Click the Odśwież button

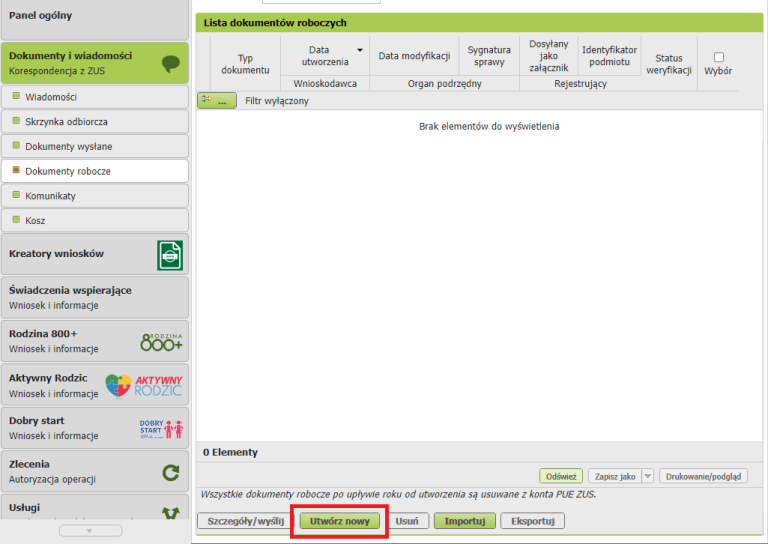tap(560, 477)
